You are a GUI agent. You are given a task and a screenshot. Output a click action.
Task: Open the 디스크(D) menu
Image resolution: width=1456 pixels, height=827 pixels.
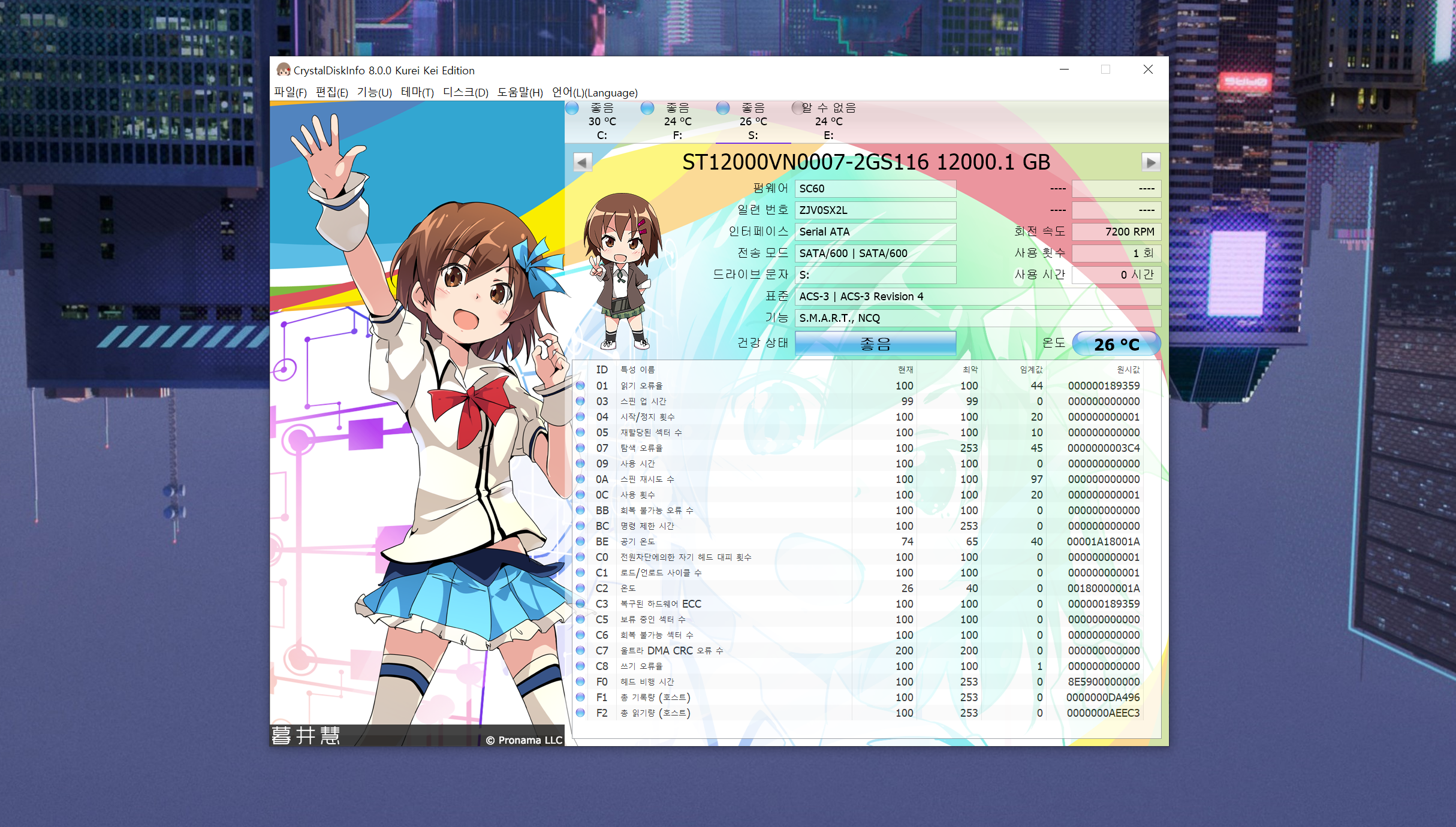466,93
